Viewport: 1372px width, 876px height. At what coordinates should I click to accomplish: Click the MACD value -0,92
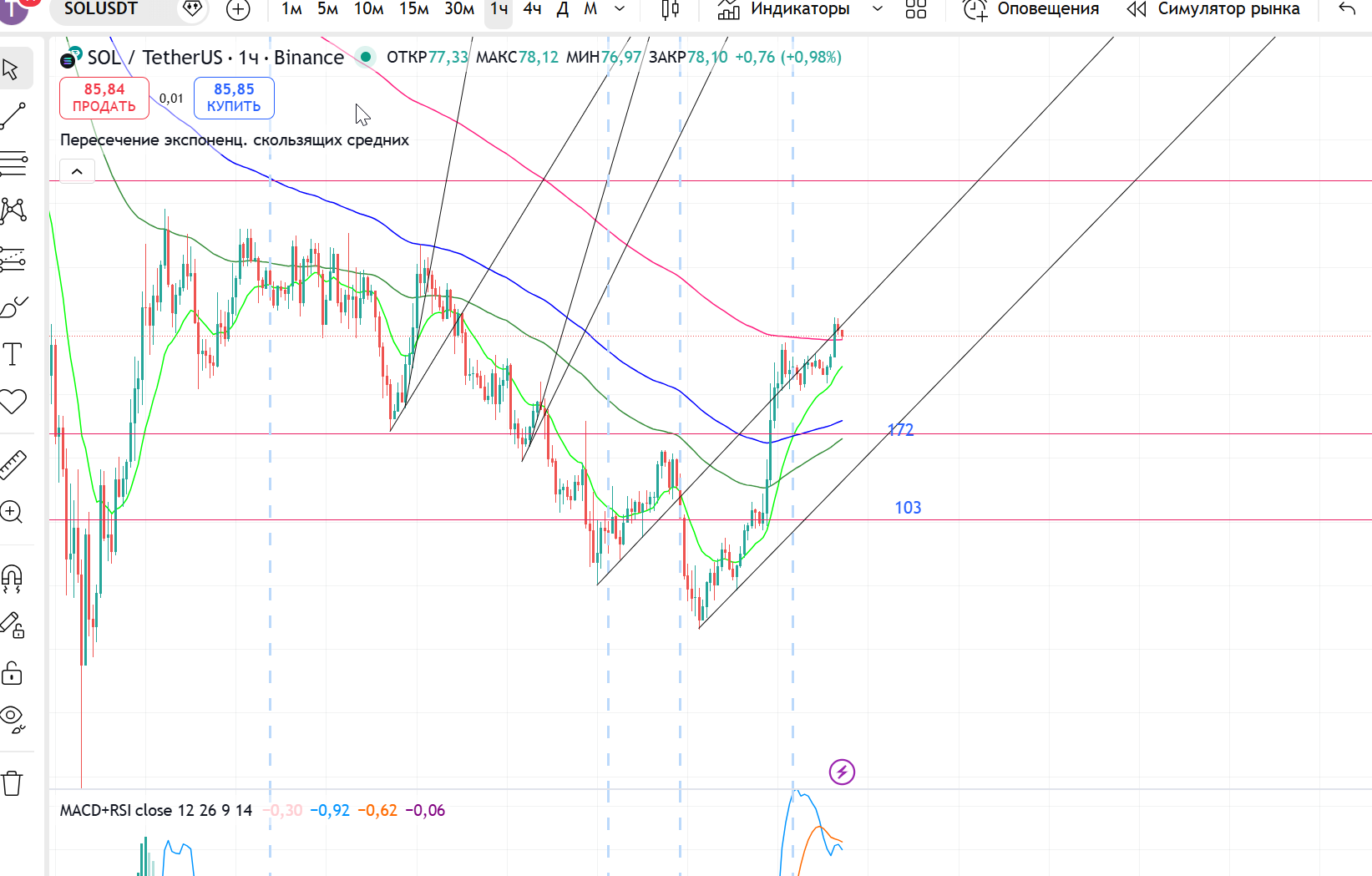(330, 810)
